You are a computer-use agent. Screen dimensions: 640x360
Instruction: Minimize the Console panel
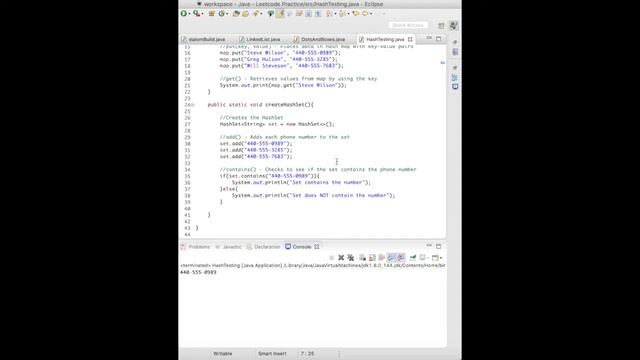click(429, 246)
